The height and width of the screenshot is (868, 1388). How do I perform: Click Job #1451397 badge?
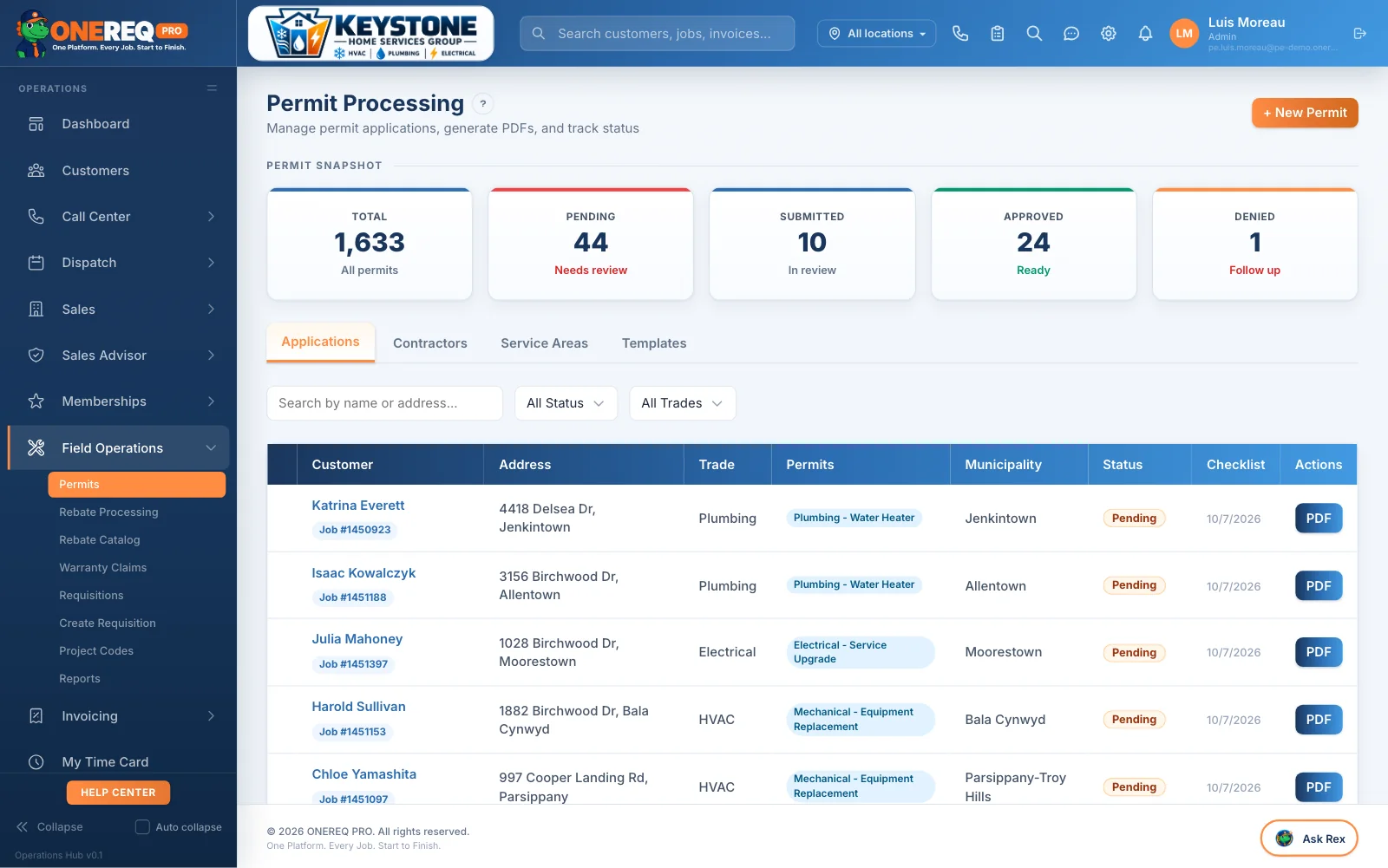(353, 664)
